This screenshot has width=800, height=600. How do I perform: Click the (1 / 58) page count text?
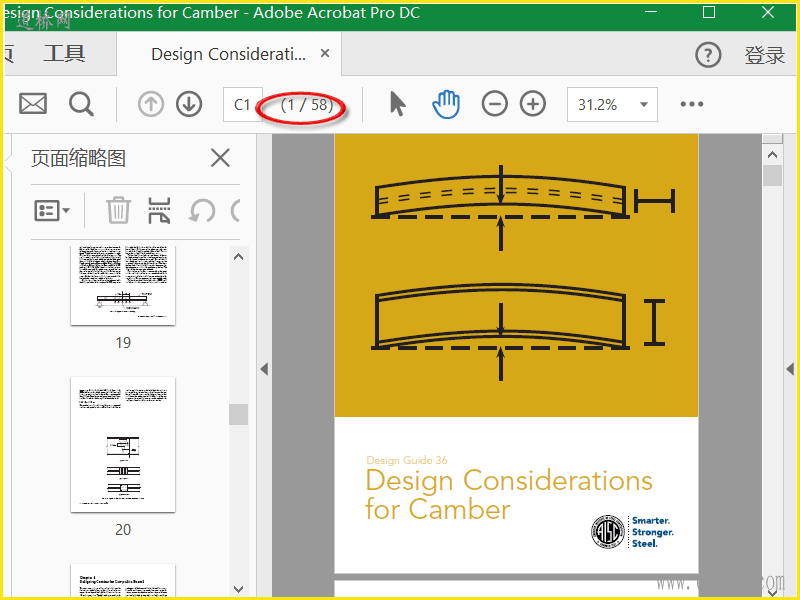click(x=307, y=105)
